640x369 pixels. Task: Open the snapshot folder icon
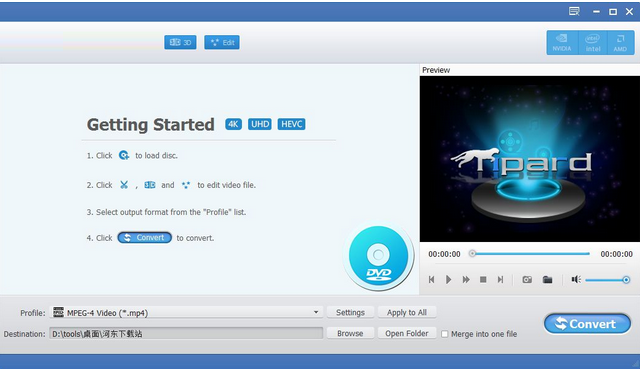click(547, 280)
